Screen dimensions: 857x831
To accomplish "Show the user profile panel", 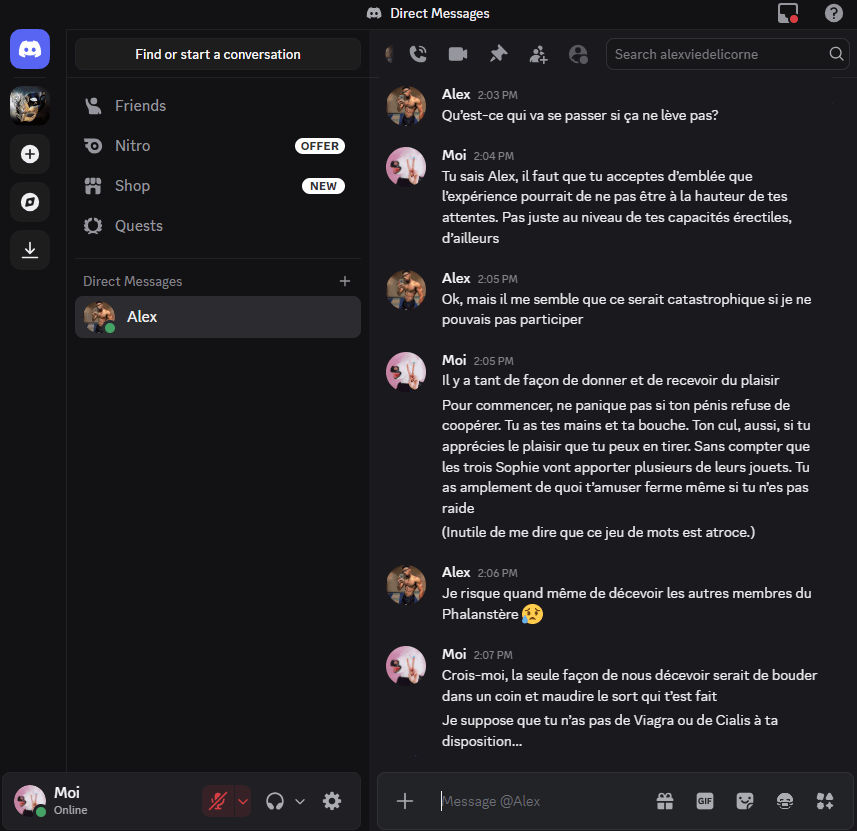I will [x=578, y=54].
